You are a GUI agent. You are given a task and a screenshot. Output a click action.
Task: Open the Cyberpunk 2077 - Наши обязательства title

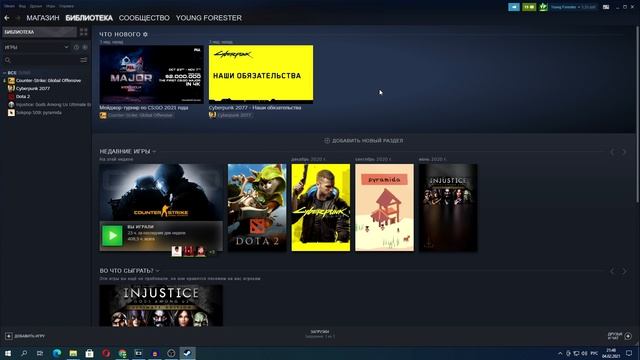pyautogui.click(x=255, y=108)
